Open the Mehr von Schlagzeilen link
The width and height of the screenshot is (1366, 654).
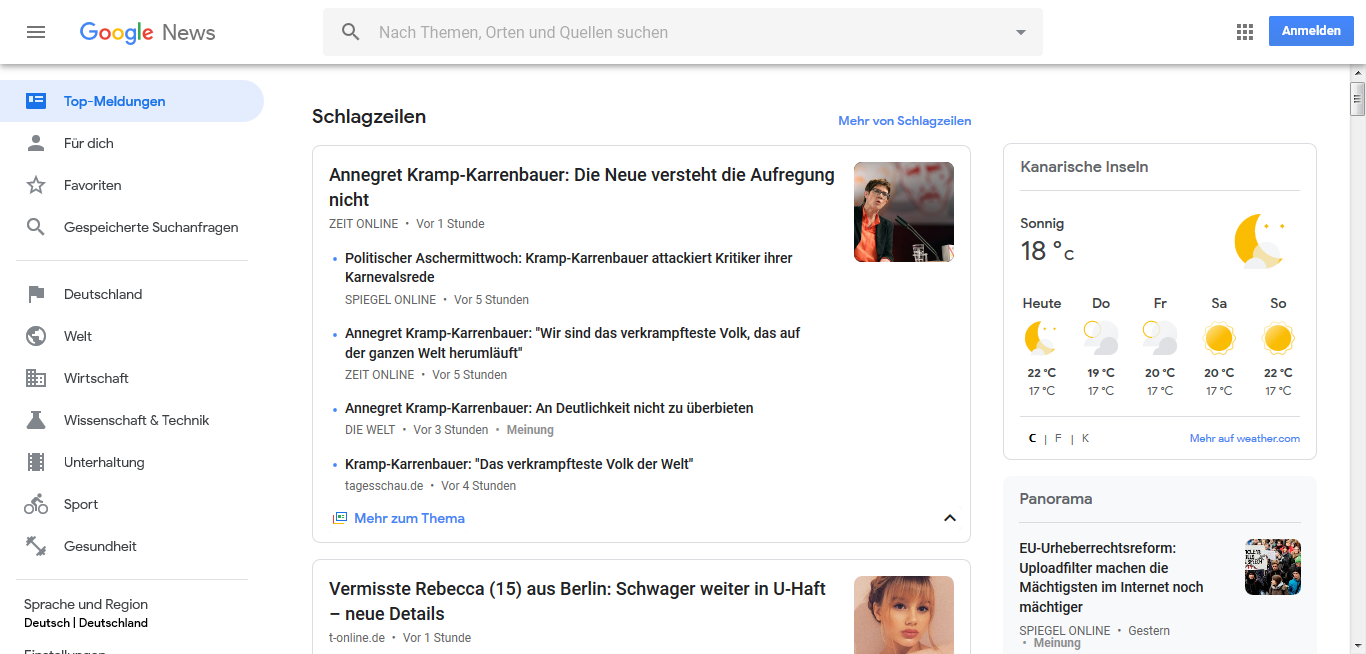(905, 121)
